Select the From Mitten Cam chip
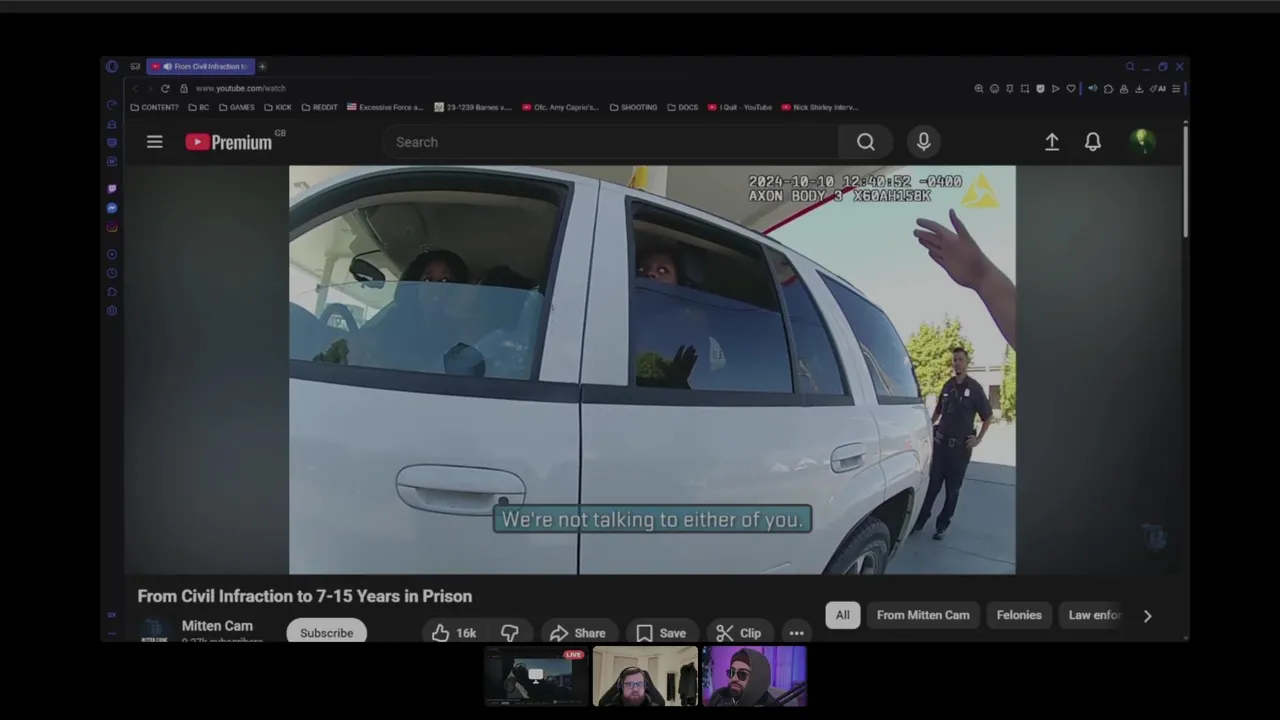1280x720 pixels. (x=923, y=615)
